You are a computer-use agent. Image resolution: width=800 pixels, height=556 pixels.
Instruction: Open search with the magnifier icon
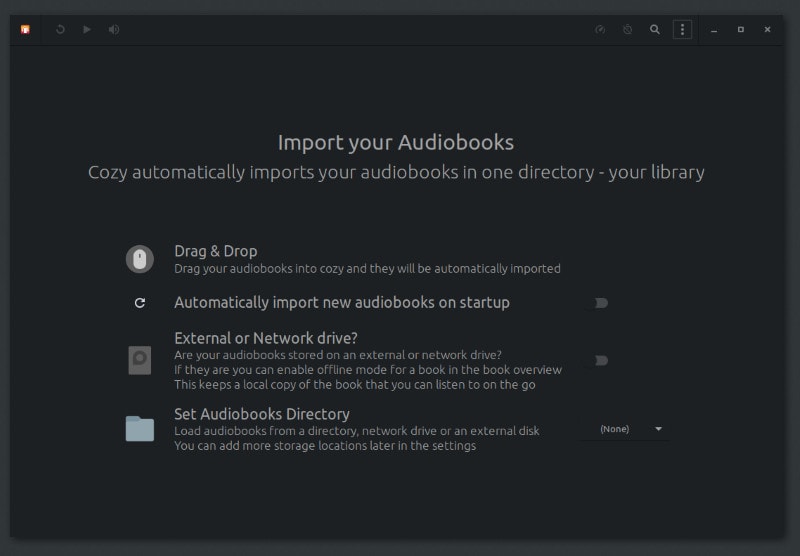[655, 30]
